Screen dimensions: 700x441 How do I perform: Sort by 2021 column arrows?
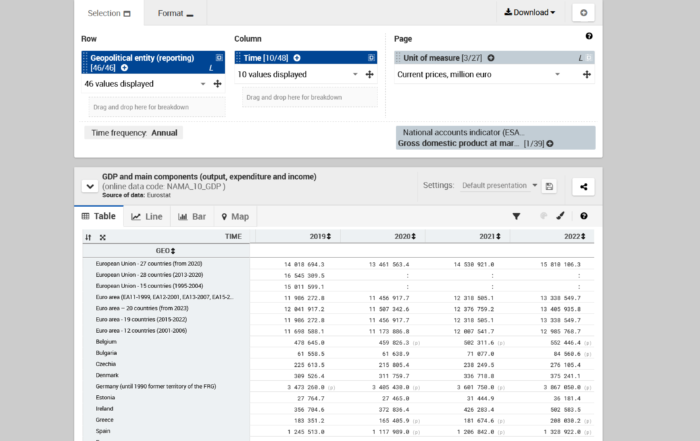(x=498, y=237)
